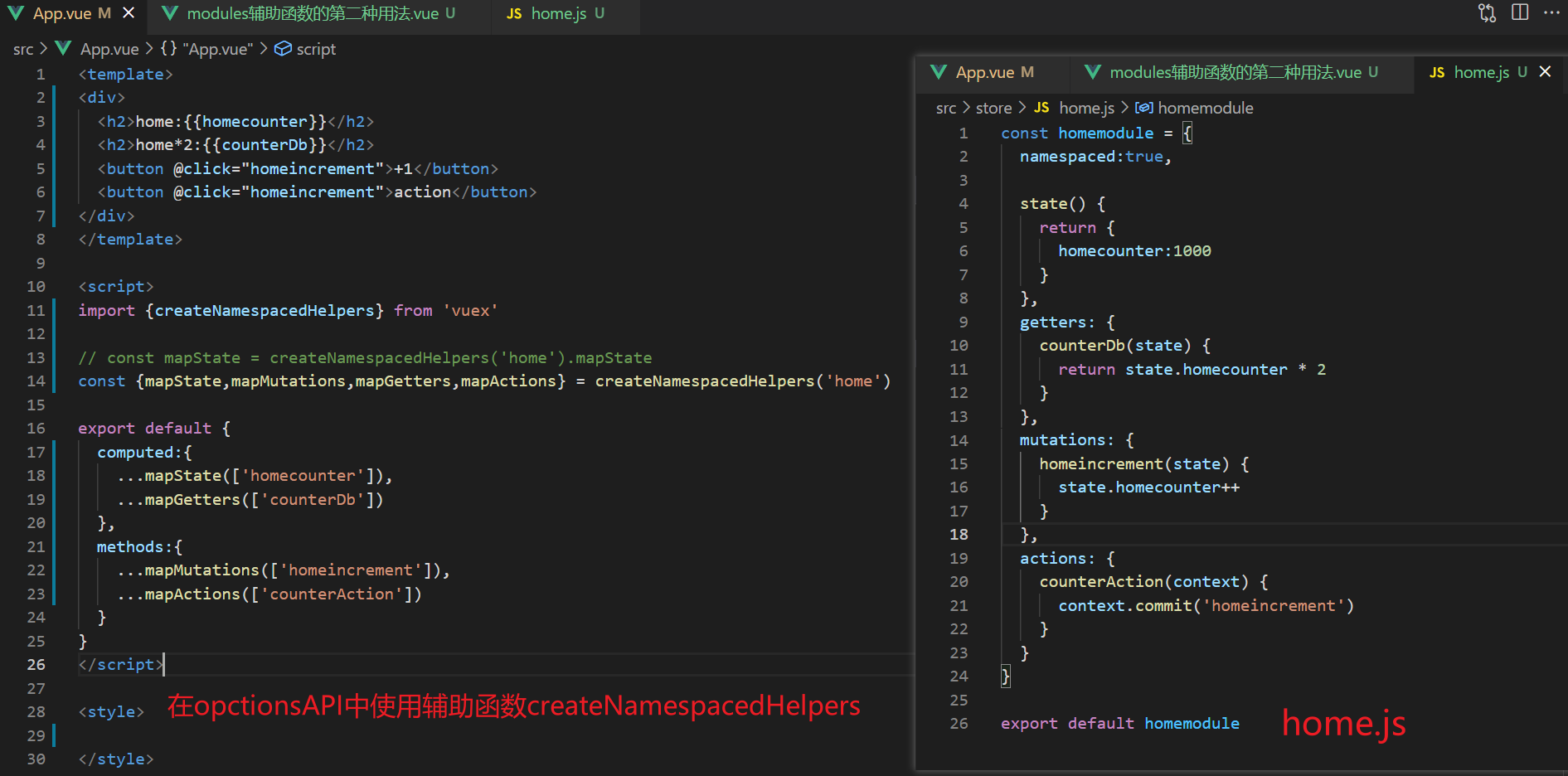Click counterDb(state) getter in home.js
The image size is (1568, 776).
pyautogui.click(x=1115, y=346)
